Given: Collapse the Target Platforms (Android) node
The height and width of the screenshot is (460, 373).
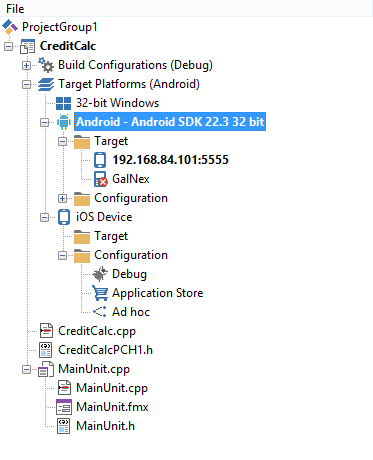Looking at the screenshot, I should click(x=26, y=84).
